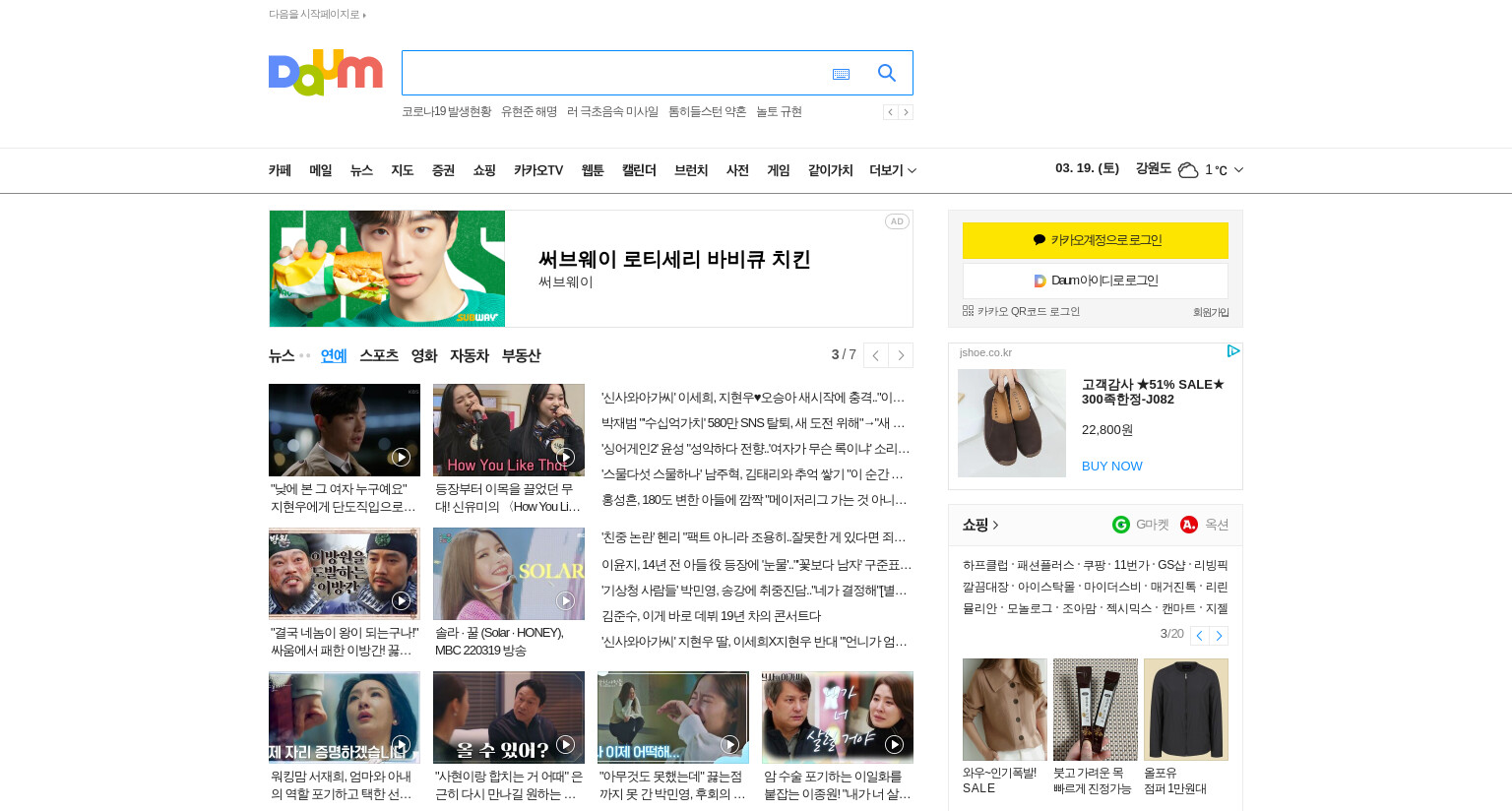Open Gmarket shopping icon
This screenshot has height=811, width=1512.
click(x=1121, y=525)
